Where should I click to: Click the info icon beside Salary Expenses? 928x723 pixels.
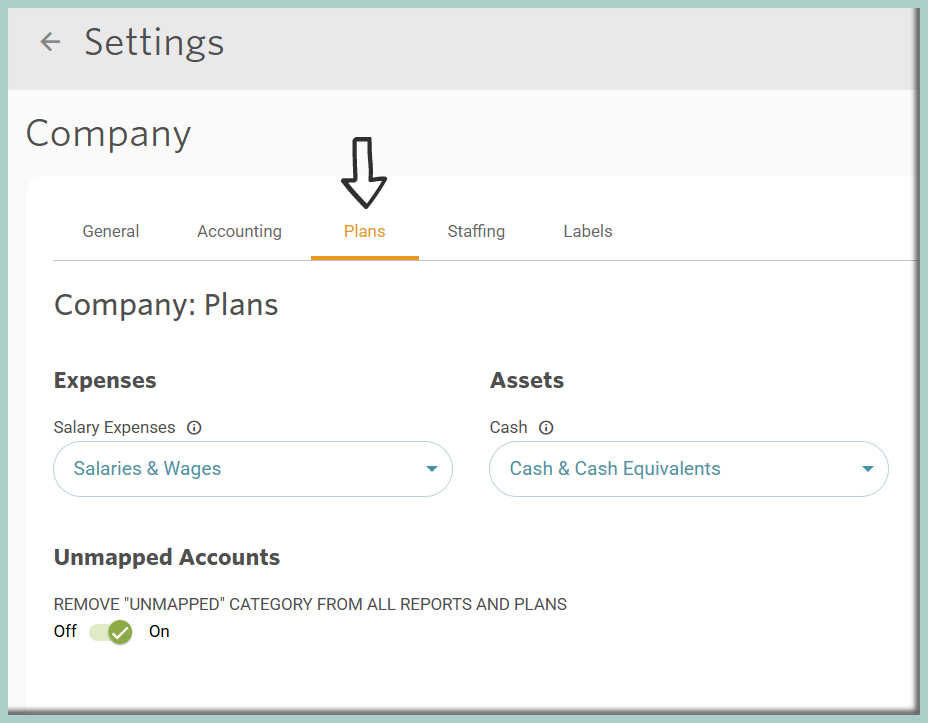[194, 428]
